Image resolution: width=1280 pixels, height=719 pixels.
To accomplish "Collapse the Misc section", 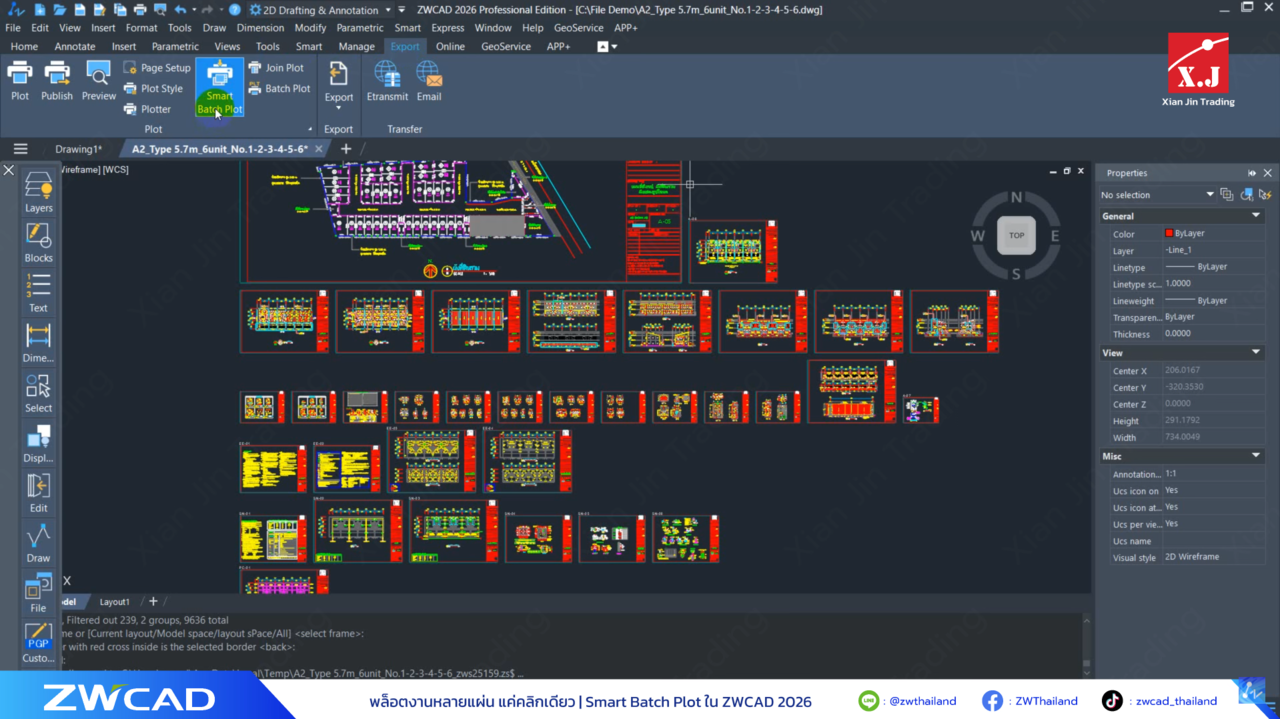I will tap(1256, 456).
